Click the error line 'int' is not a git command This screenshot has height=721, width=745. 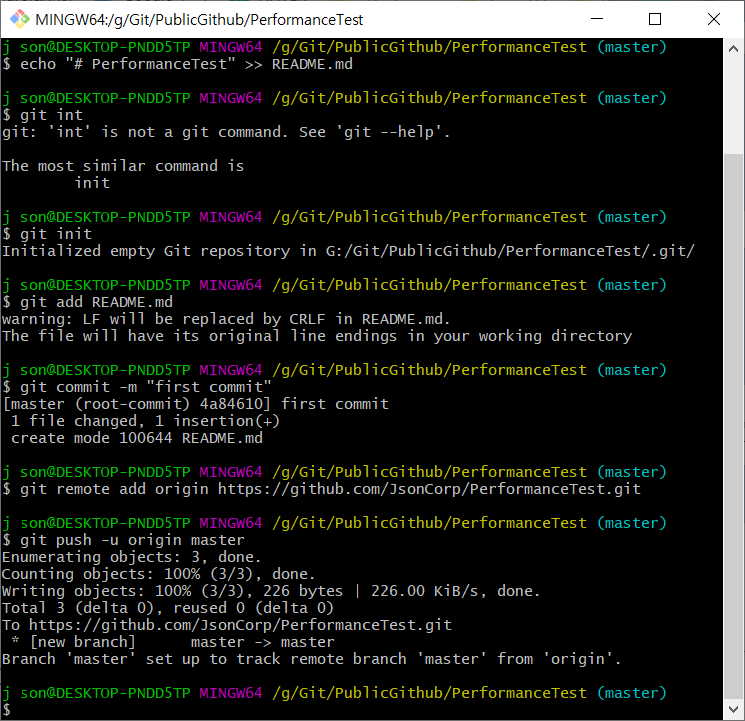coord(226,132)
